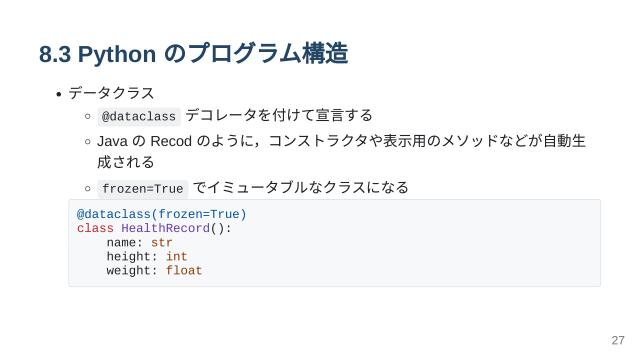The height and width of the screenshot is (360, 640).
Task: Click the @dataclass inline code label
Action: [139, 117]
